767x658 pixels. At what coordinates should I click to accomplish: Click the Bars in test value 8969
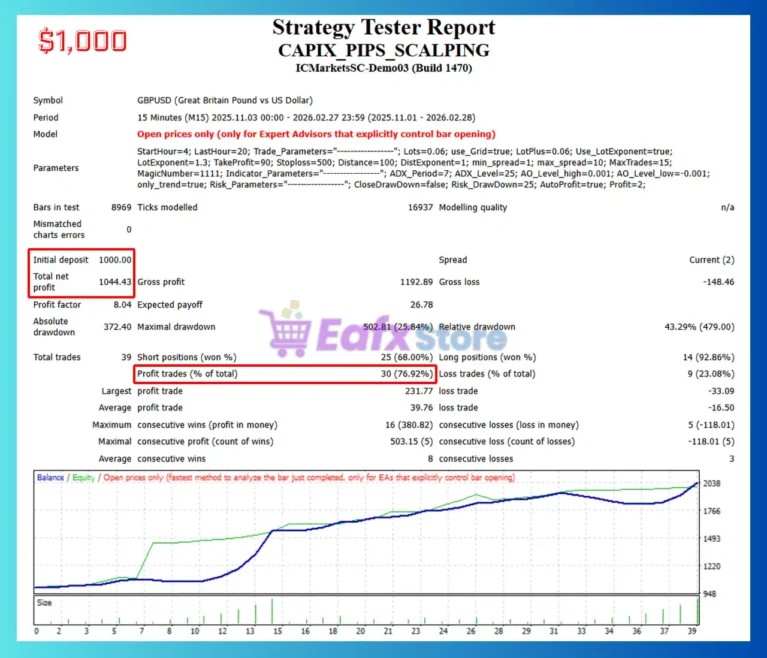(x=121, y=207)
